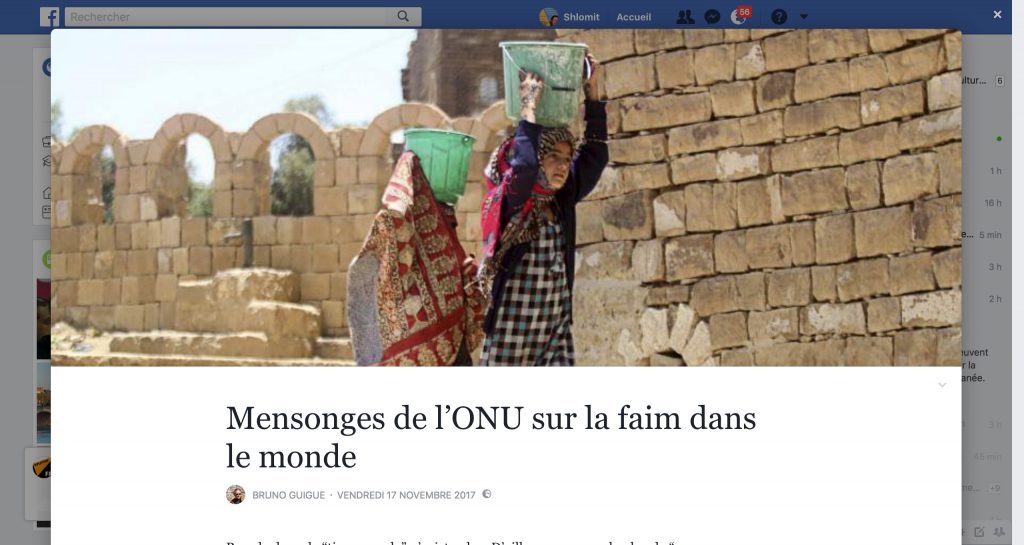Click the note date Vendredi 17 Novembre 2017
1024x545 pixels.
point(406,495)
